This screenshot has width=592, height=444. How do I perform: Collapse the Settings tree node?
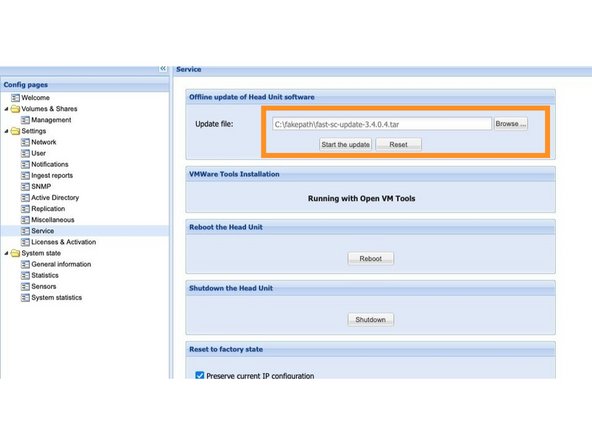pos(6,131)
